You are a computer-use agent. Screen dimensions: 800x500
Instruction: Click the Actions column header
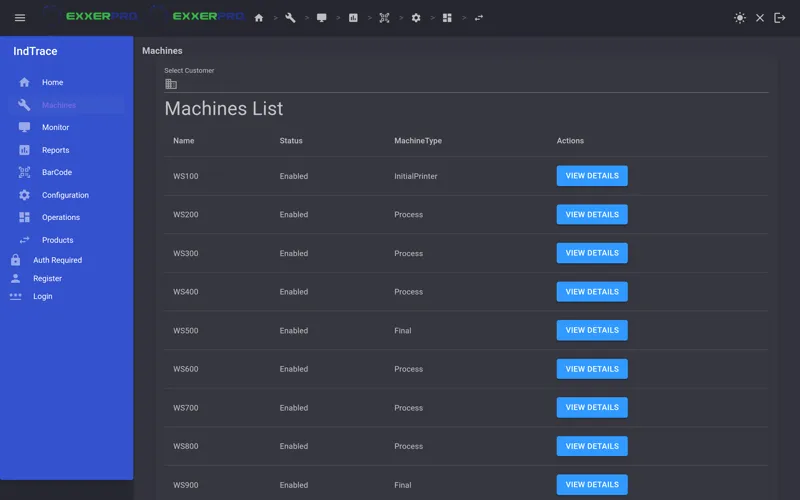tap(570, 141)
